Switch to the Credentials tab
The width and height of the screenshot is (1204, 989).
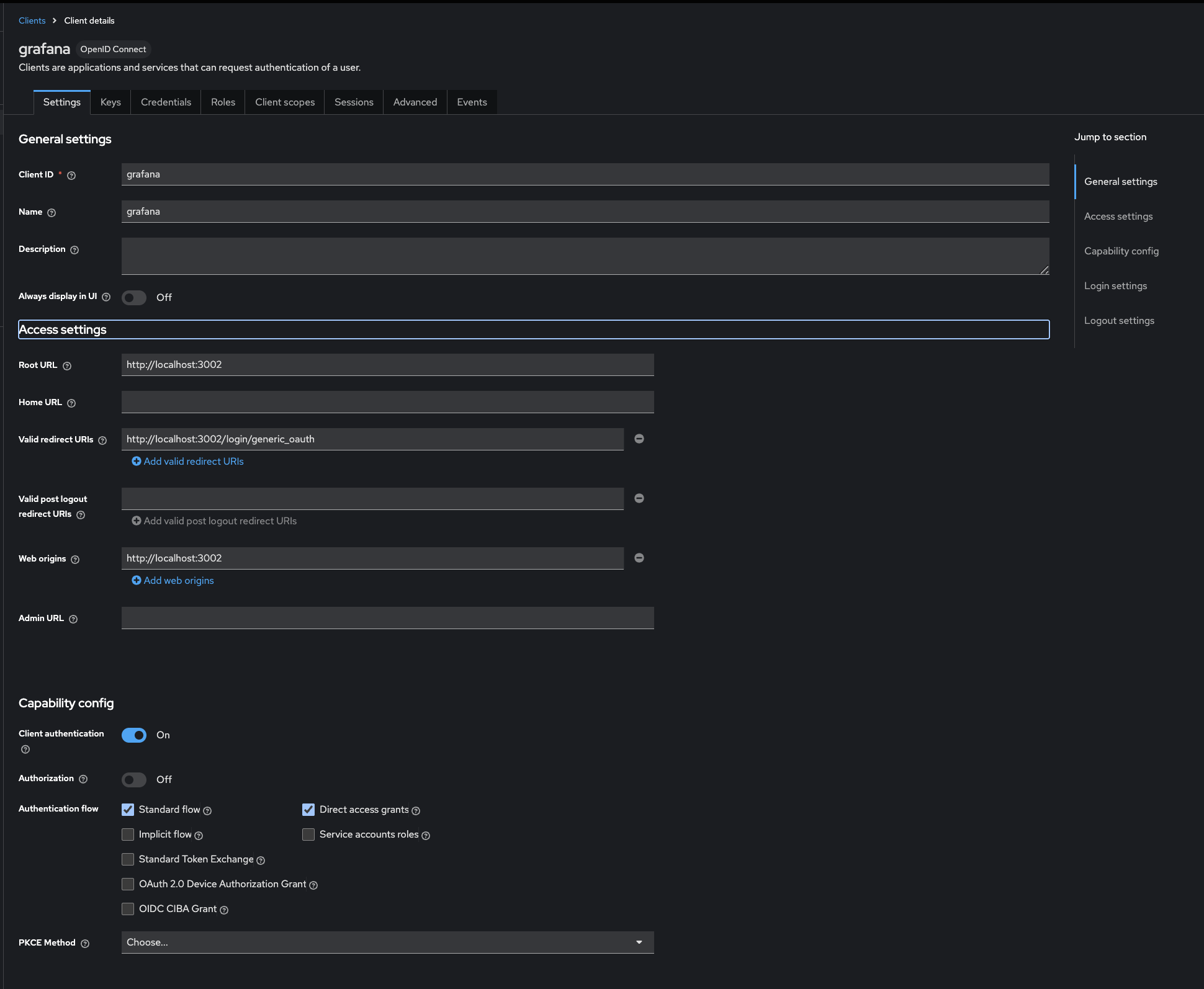166,102
